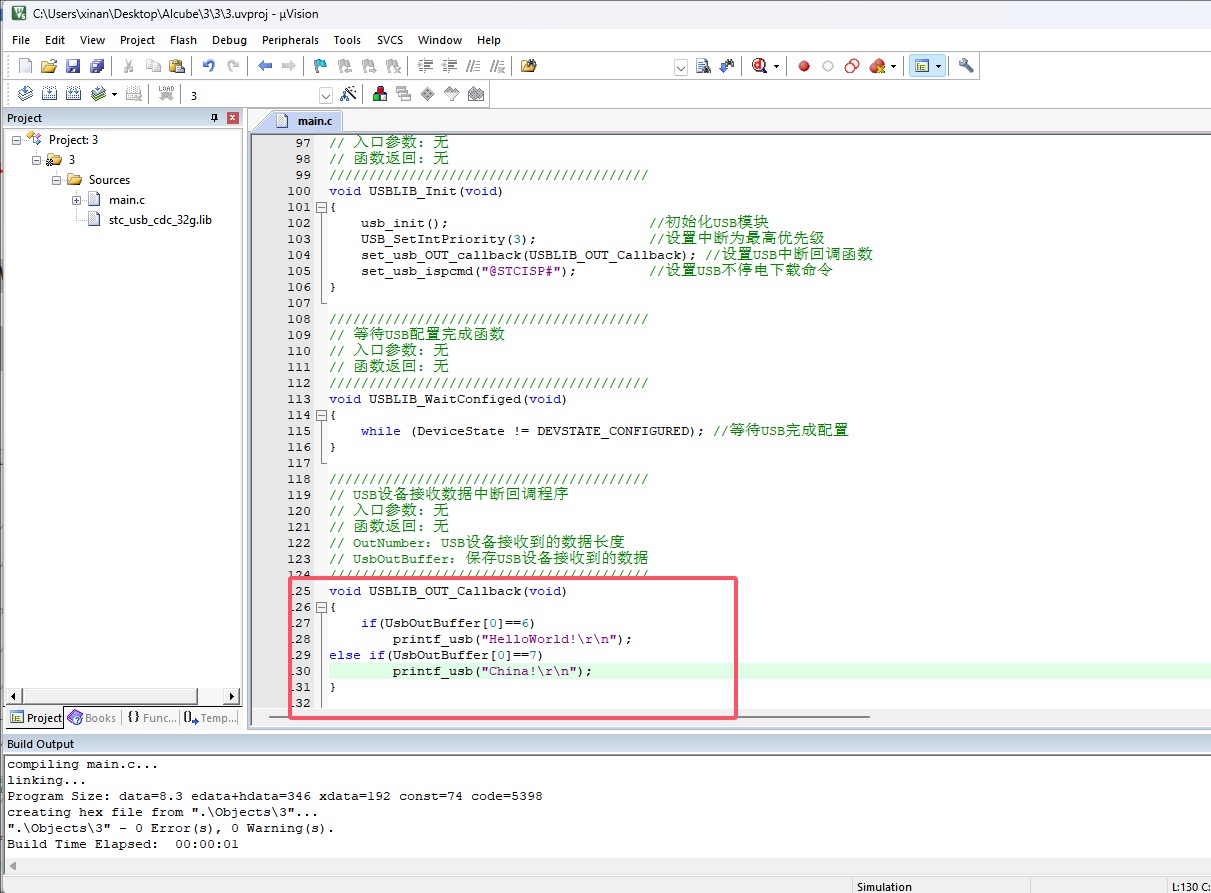Screen dimensions: 1211x893
Task: Insert a breakpoint using red dot icon
Action: point(803,66)
